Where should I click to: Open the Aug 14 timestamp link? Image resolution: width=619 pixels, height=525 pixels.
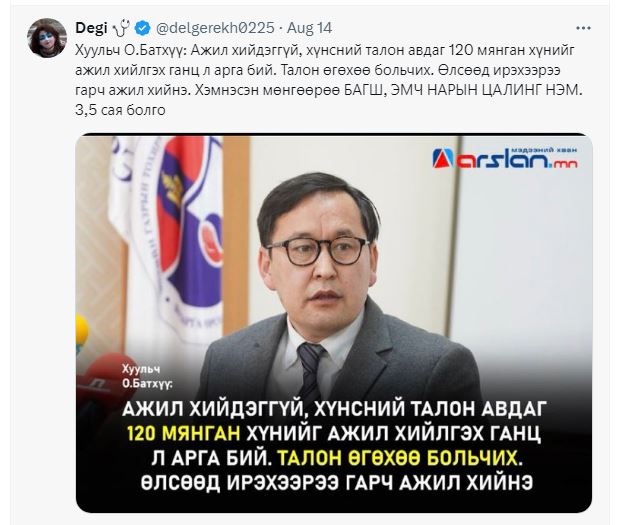click(x=310, y=28)
